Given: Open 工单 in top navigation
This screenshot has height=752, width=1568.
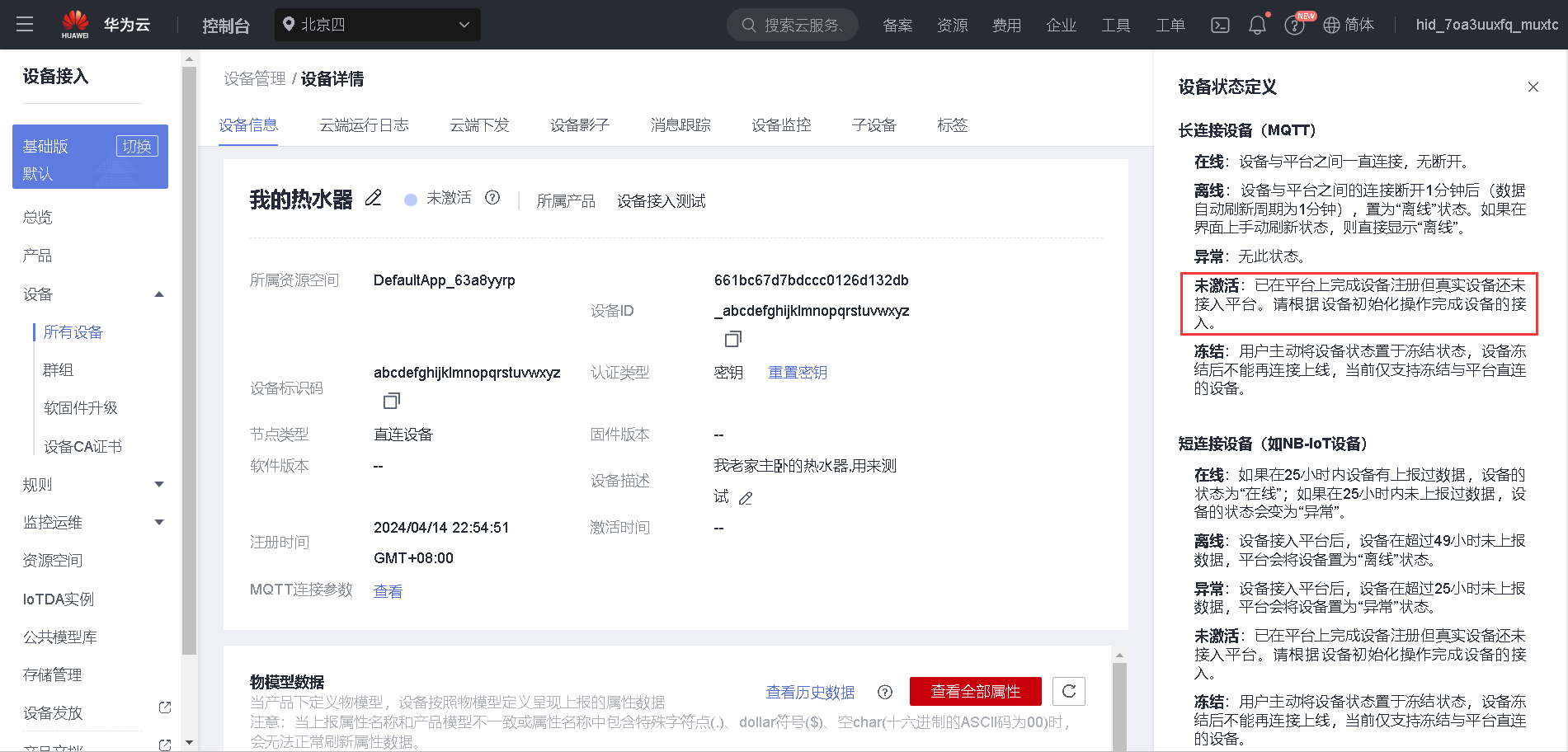Looking at the screenshot, I should [1170, 26].
